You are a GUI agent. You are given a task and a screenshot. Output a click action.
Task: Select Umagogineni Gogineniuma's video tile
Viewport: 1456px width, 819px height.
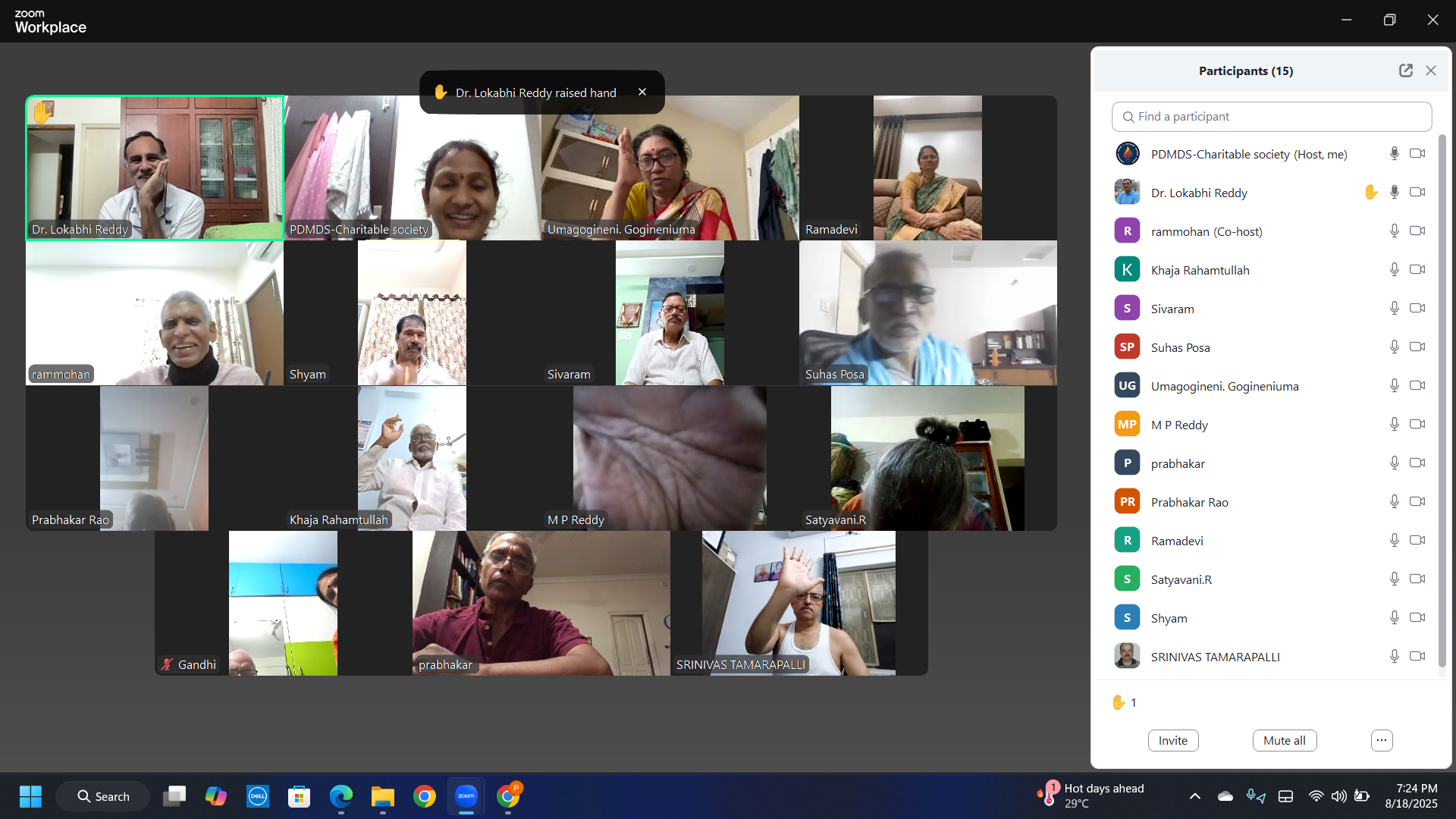[x=670, y=168]
